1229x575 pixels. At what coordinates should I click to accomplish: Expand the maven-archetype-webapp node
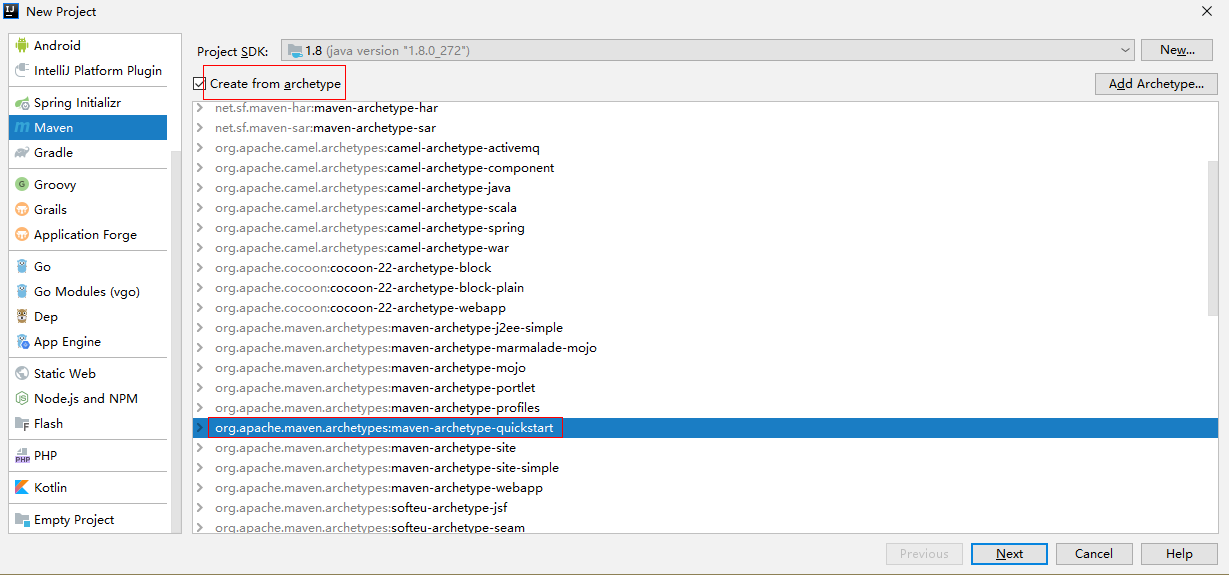pos(200,488)
